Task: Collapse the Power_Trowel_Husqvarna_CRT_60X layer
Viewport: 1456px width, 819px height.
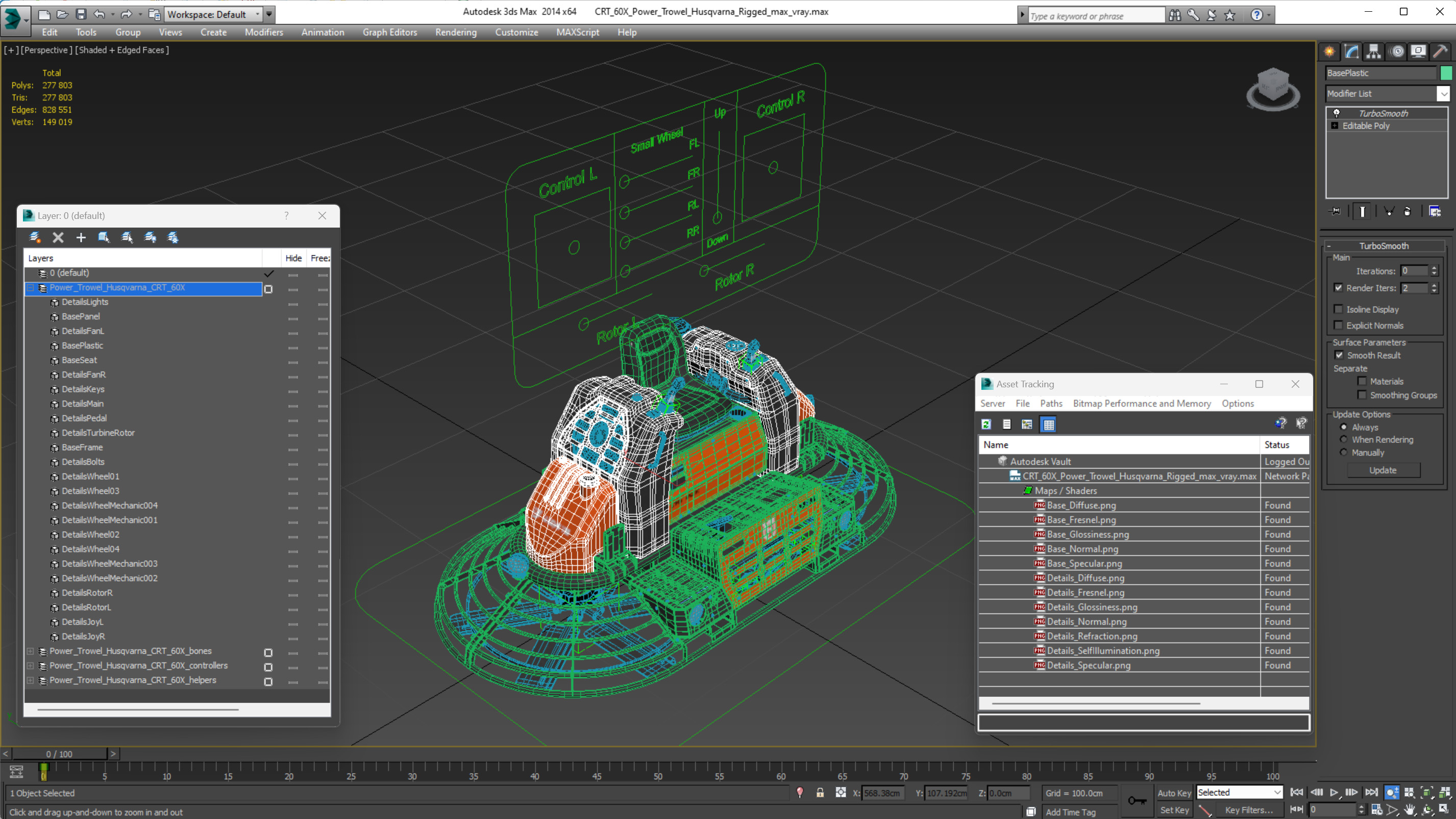Action: [31, 287]
